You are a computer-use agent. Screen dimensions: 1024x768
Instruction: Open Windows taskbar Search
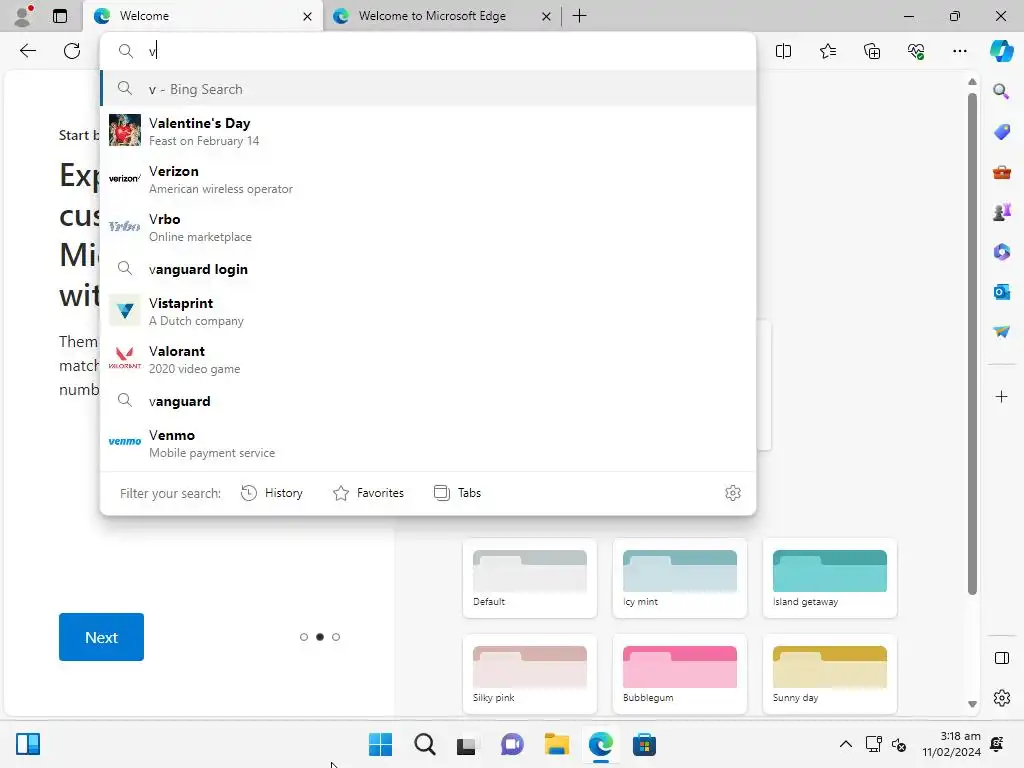(x=424, y=744)
